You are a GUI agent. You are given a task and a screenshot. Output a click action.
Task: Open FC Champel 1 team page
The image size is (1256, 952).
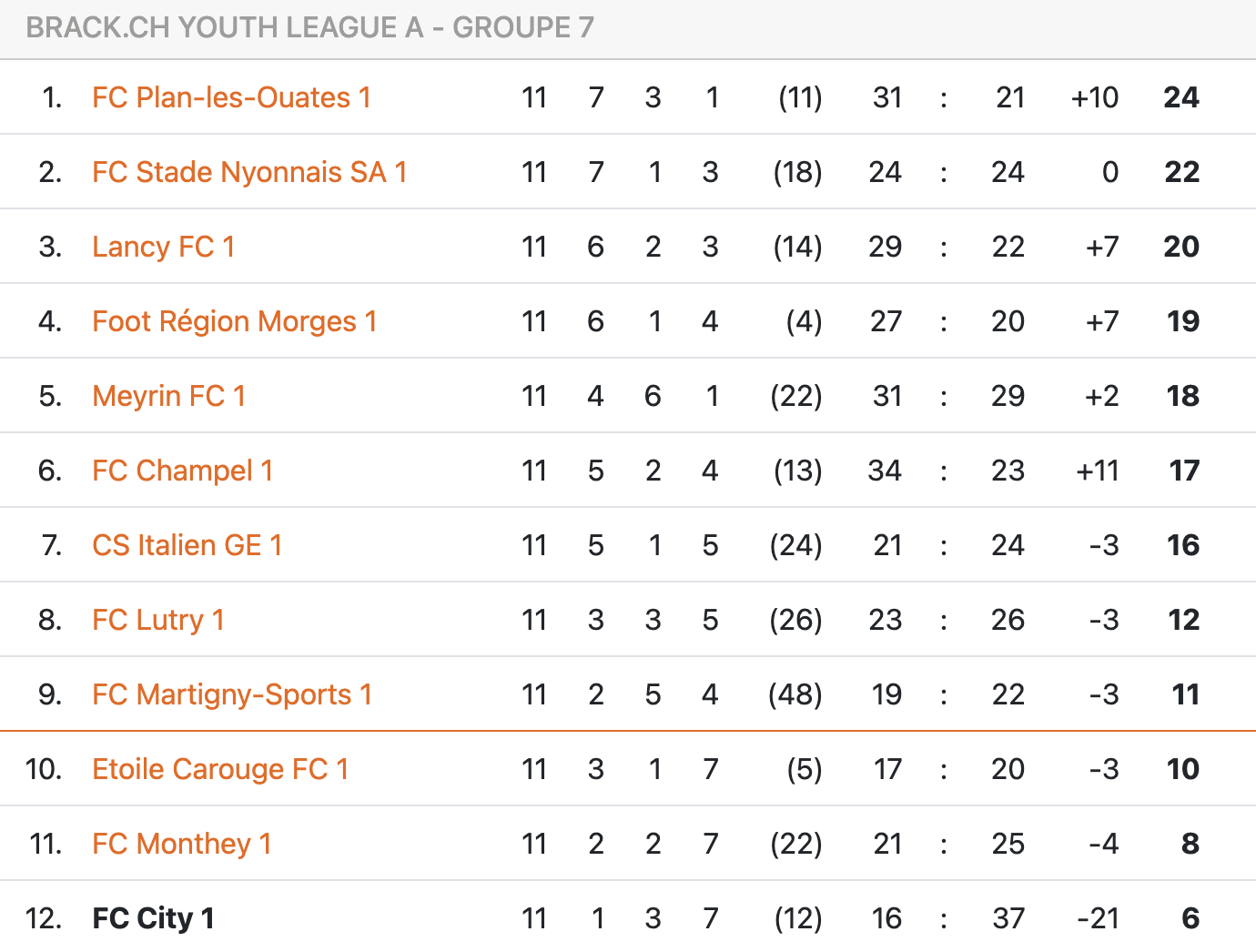pyautogui.click(x=182, y=471)
